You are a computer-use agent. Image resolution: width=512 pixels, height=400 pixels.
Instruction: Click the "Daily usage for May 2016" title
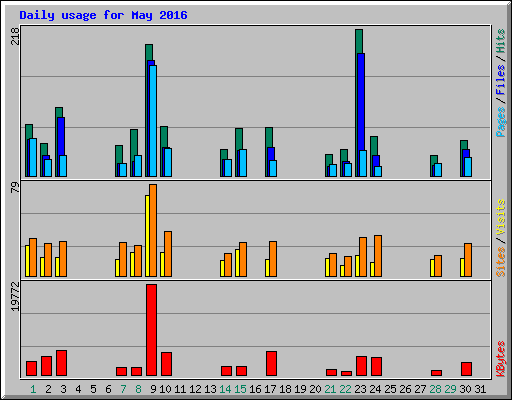click(x=103, y=15)
